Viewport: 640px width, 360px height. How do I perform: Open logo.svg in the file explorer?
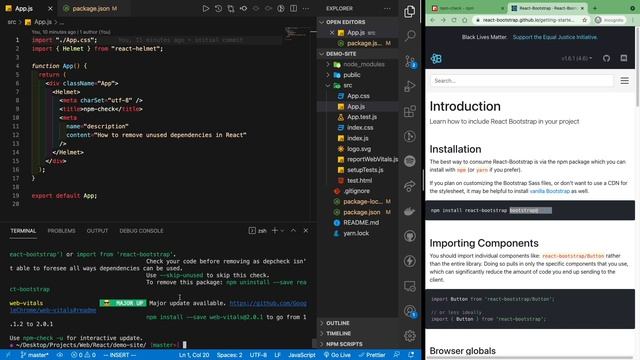[x=359, y=149]
